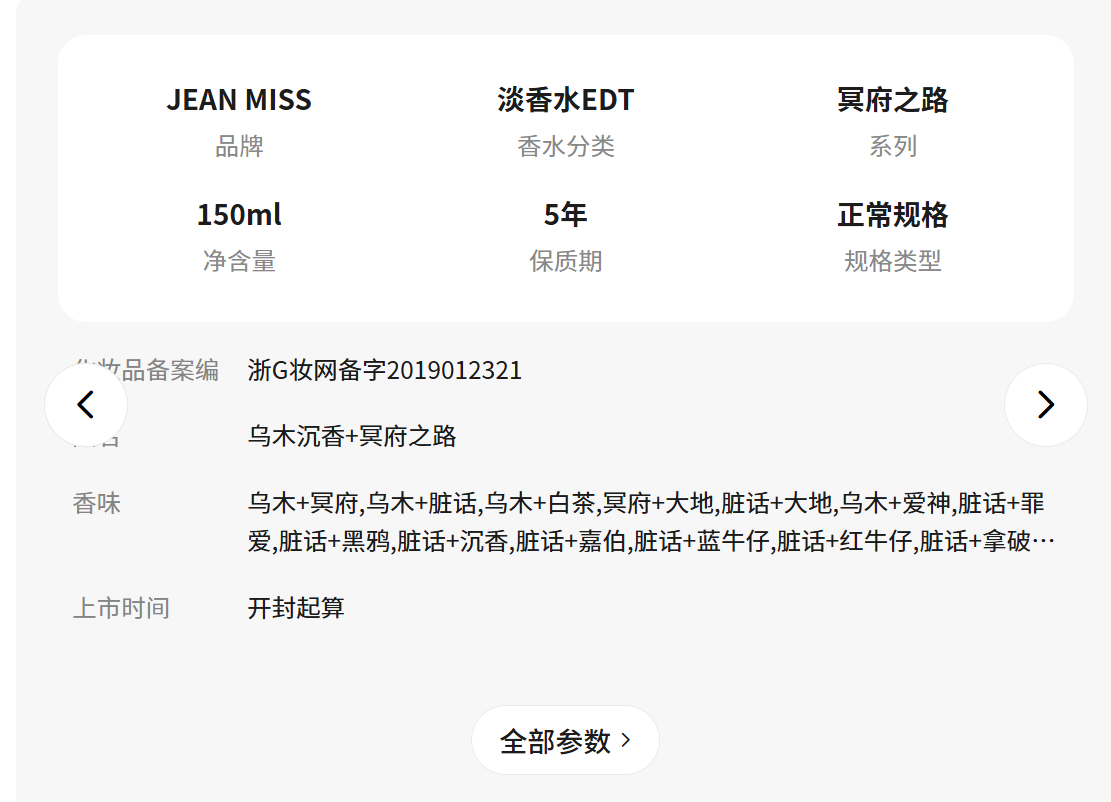This screenshot has height=802, width=1111.
Task: Click the 乌木沉香+冥府之路 text
Action: click(x=352, y=436)
